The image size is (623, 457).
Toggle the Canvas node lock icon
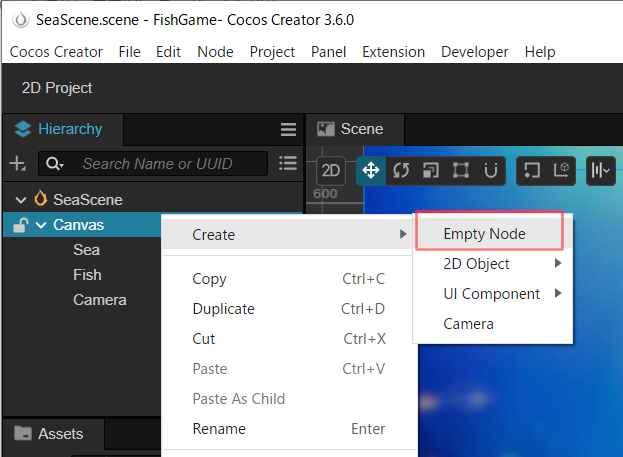point(20,225)
